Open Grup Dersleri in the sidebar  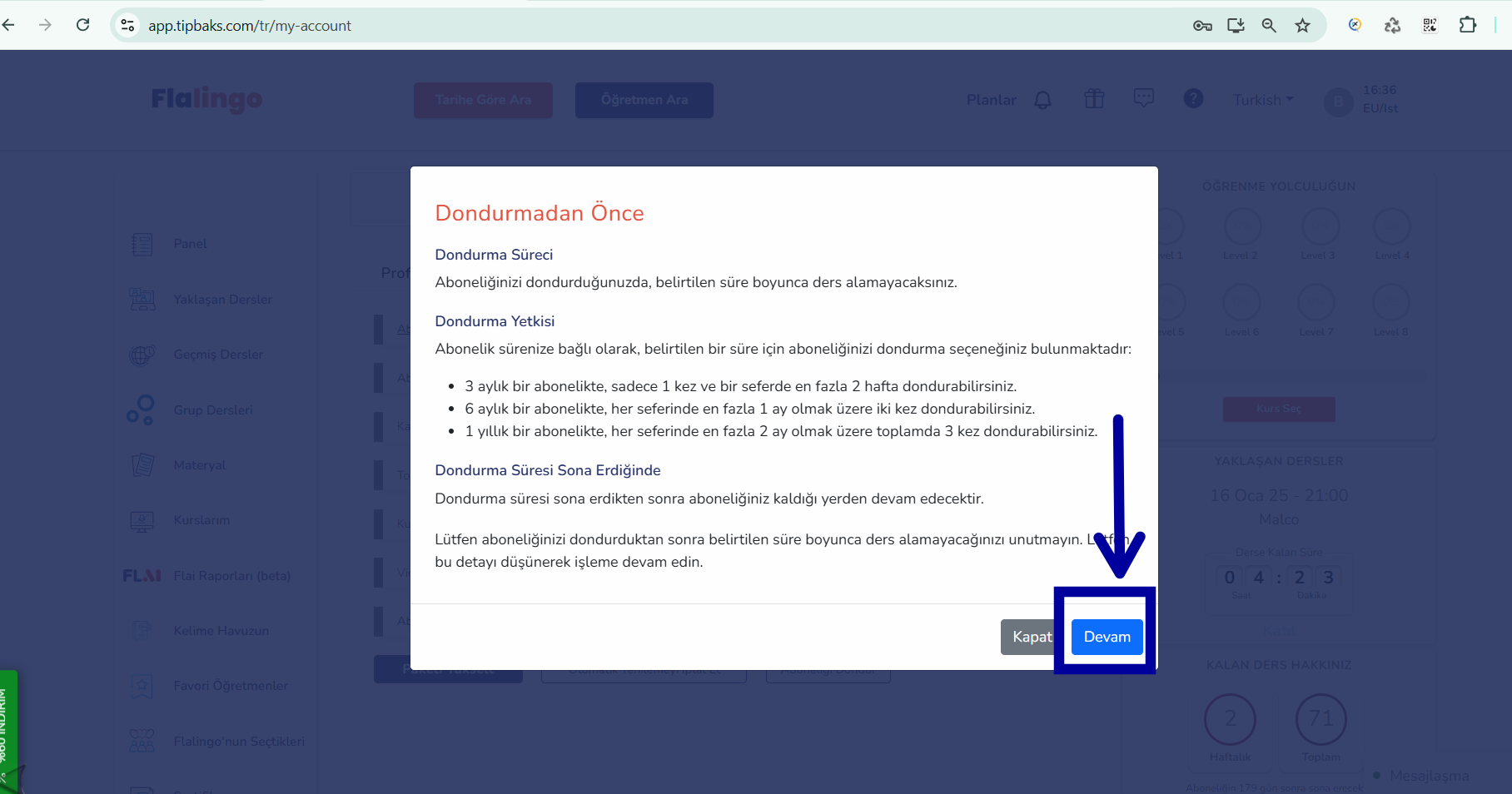[212, 410]
